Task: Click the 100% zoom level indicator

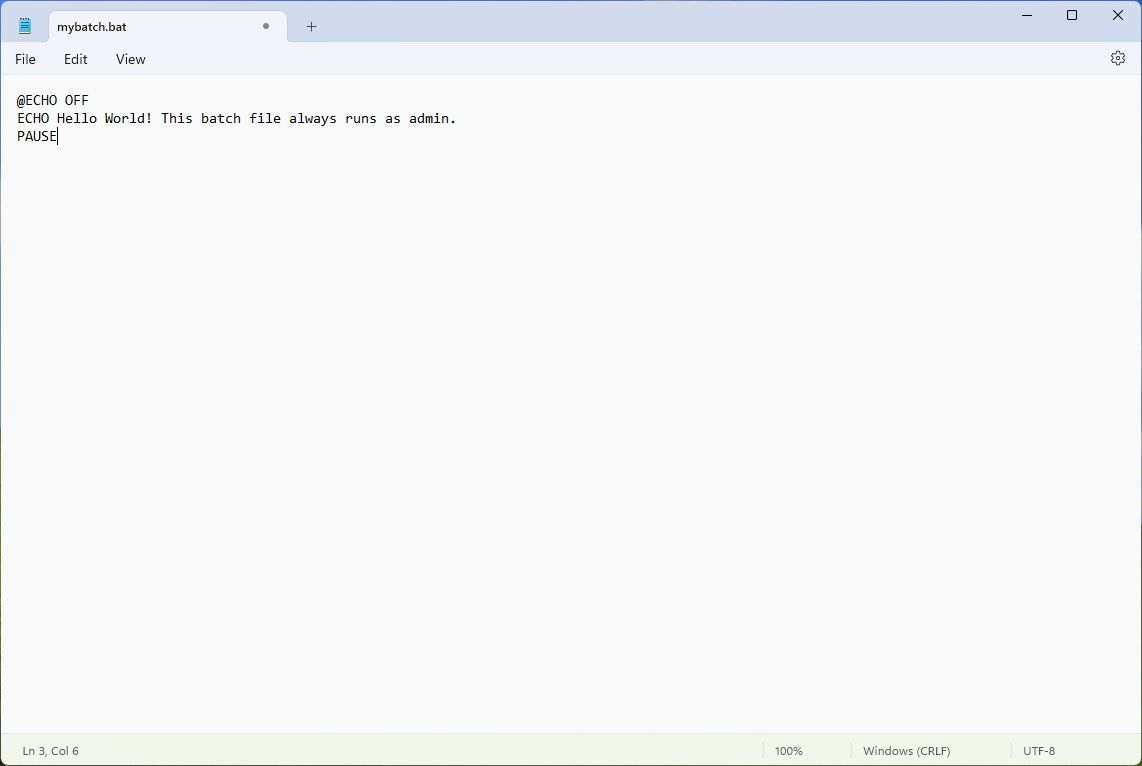Action: pos(789,750)
